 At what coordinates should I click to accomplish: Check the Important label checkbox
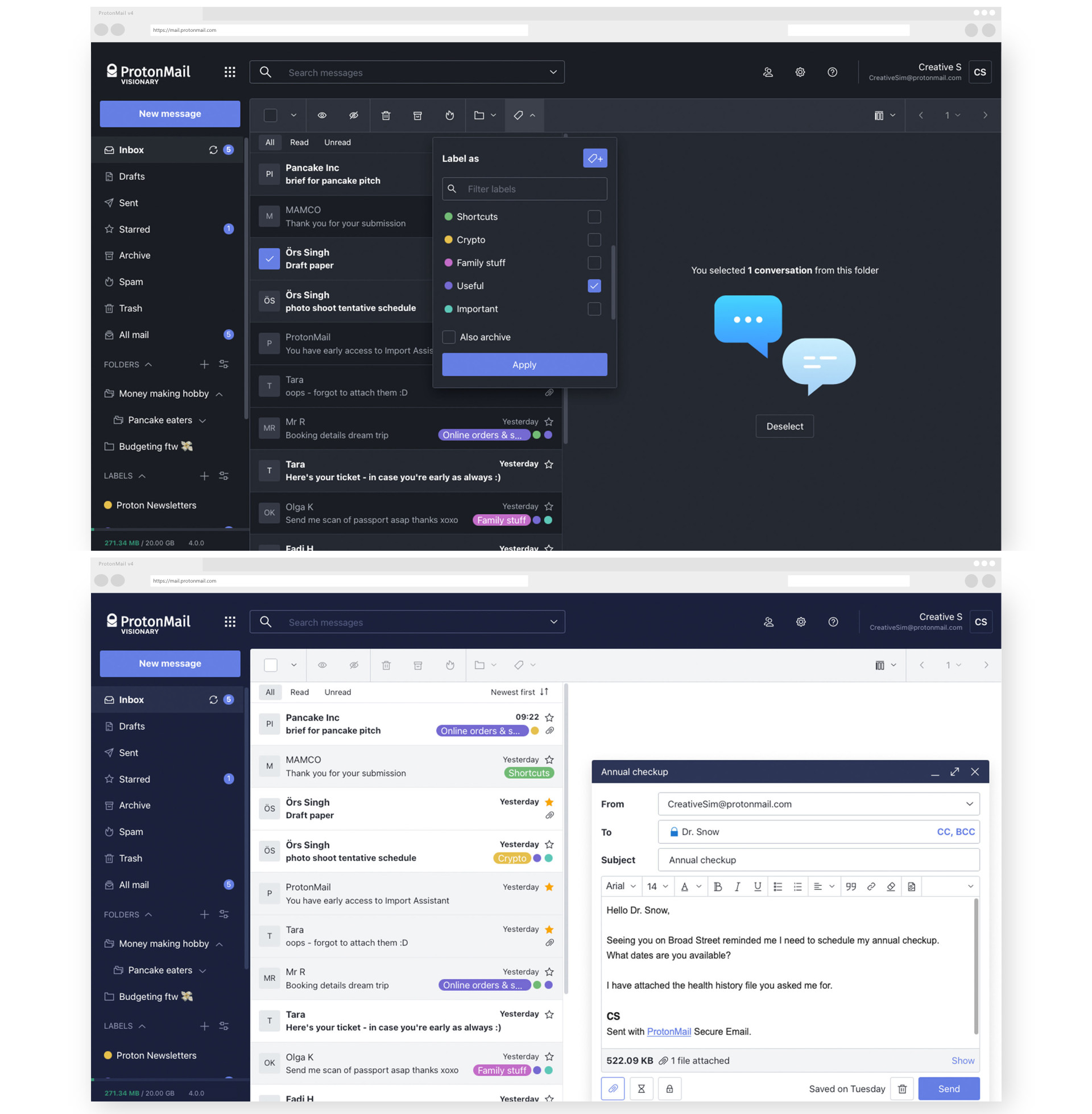tap(594, 308)
